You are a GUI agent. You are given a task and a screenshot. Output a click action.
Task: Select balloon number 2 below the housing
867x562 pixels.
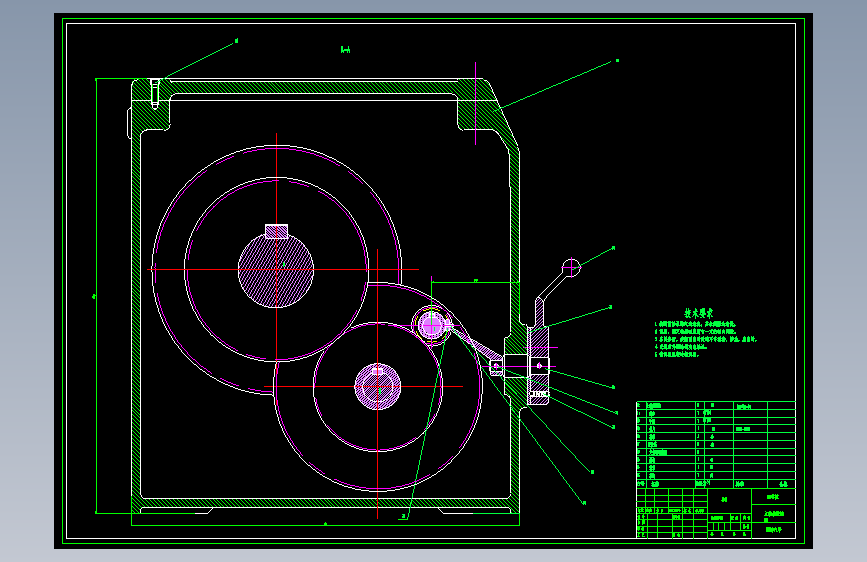click(404, 516)
